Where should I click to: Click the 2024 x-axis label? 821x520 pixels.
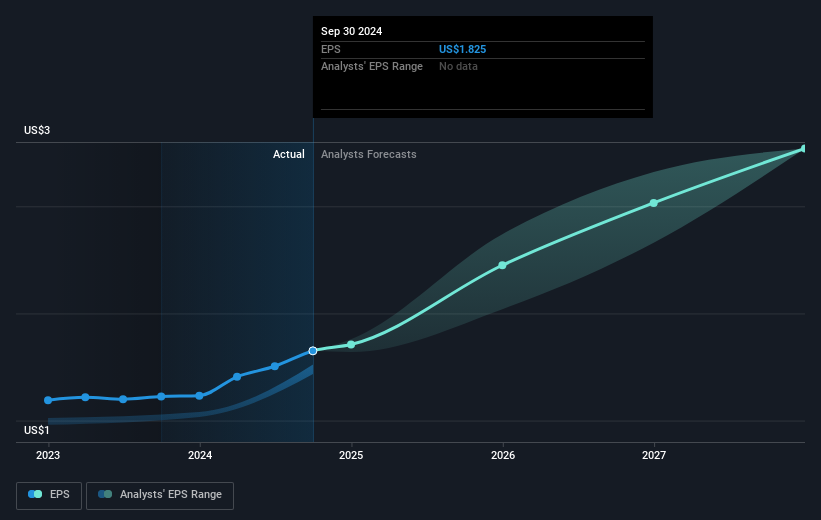coord(200,455)
